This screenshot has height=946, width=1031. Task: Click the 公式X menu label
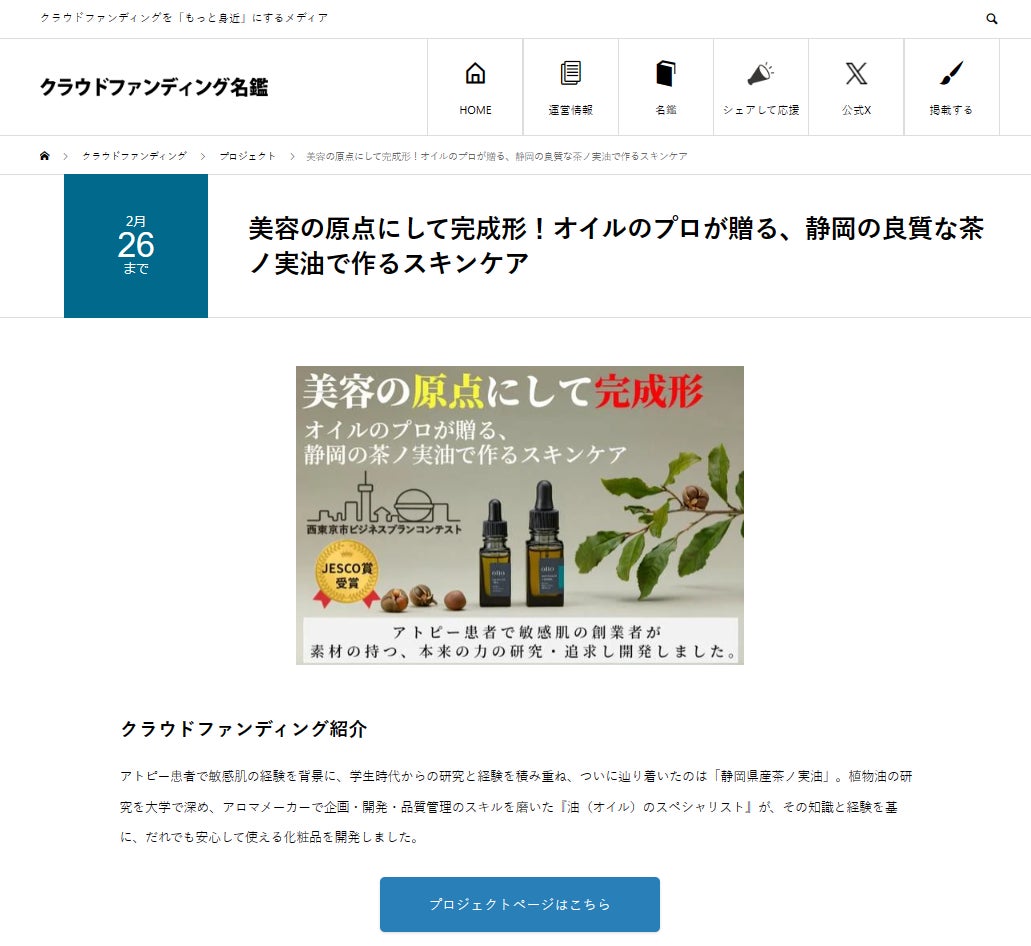856,110
